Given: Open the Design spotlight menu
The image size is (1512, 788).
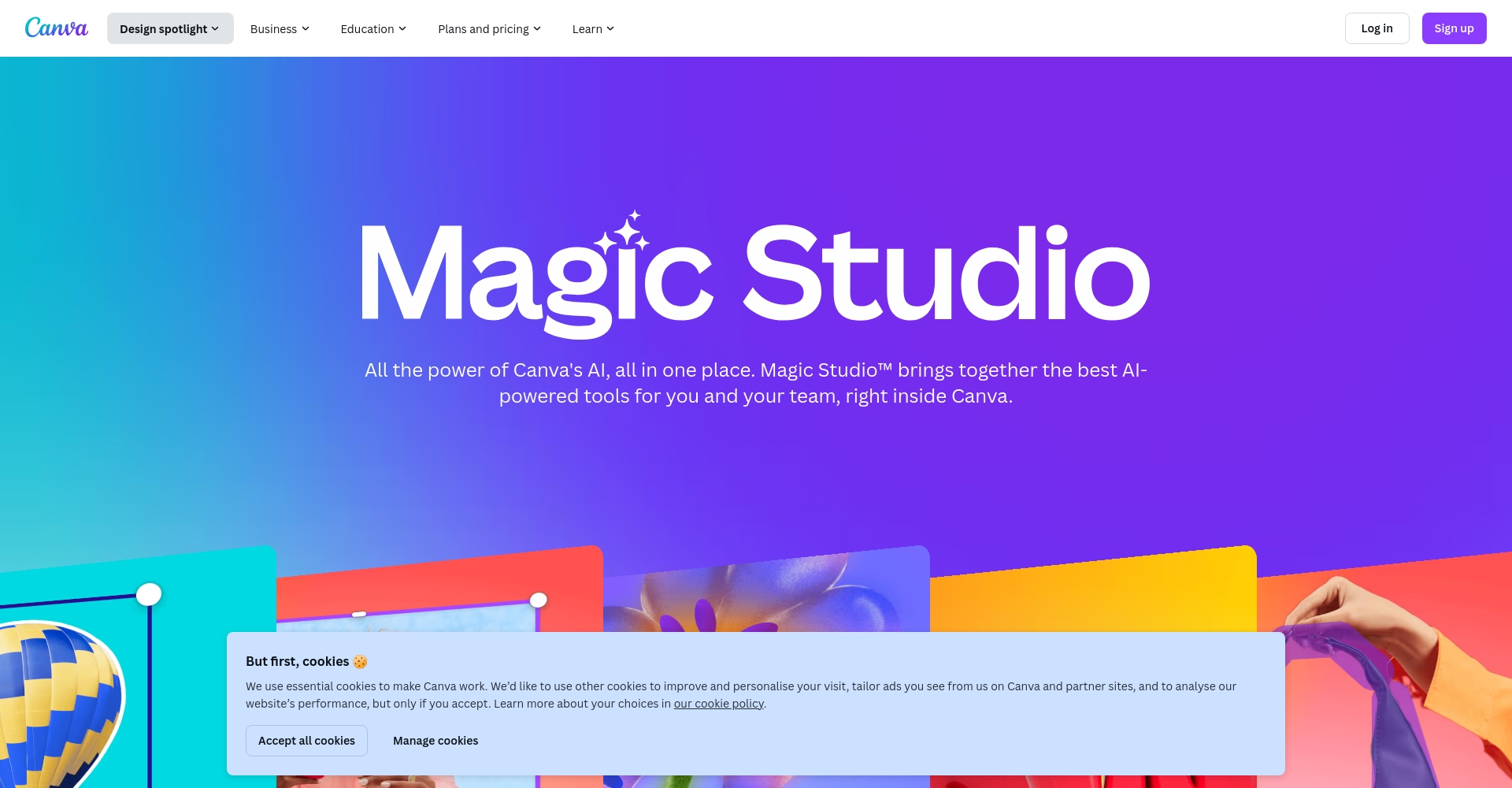Looking at the screenshot, I should click(170, 28).
